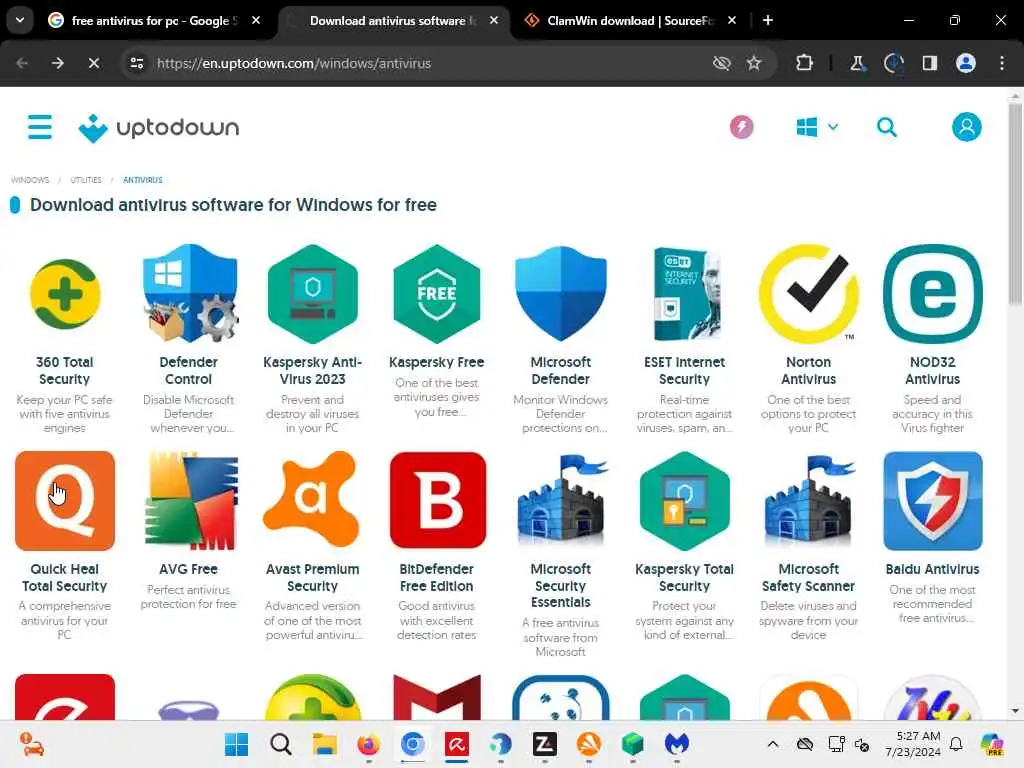View site information icon in address bar
Screen dimensions: 1024x768
[x=137, y=63]
